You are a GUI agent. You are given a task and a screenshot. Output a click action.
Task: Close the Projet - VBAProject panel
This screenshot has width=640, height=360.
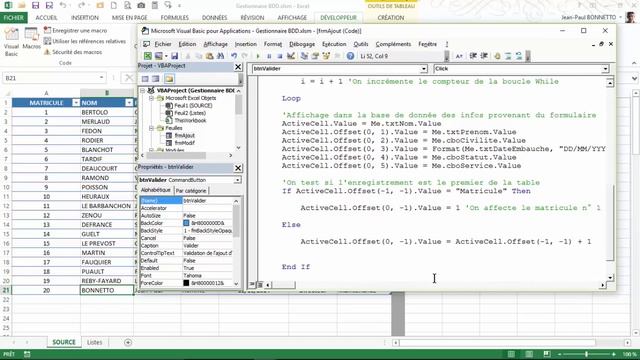click(x=238, y=67)
